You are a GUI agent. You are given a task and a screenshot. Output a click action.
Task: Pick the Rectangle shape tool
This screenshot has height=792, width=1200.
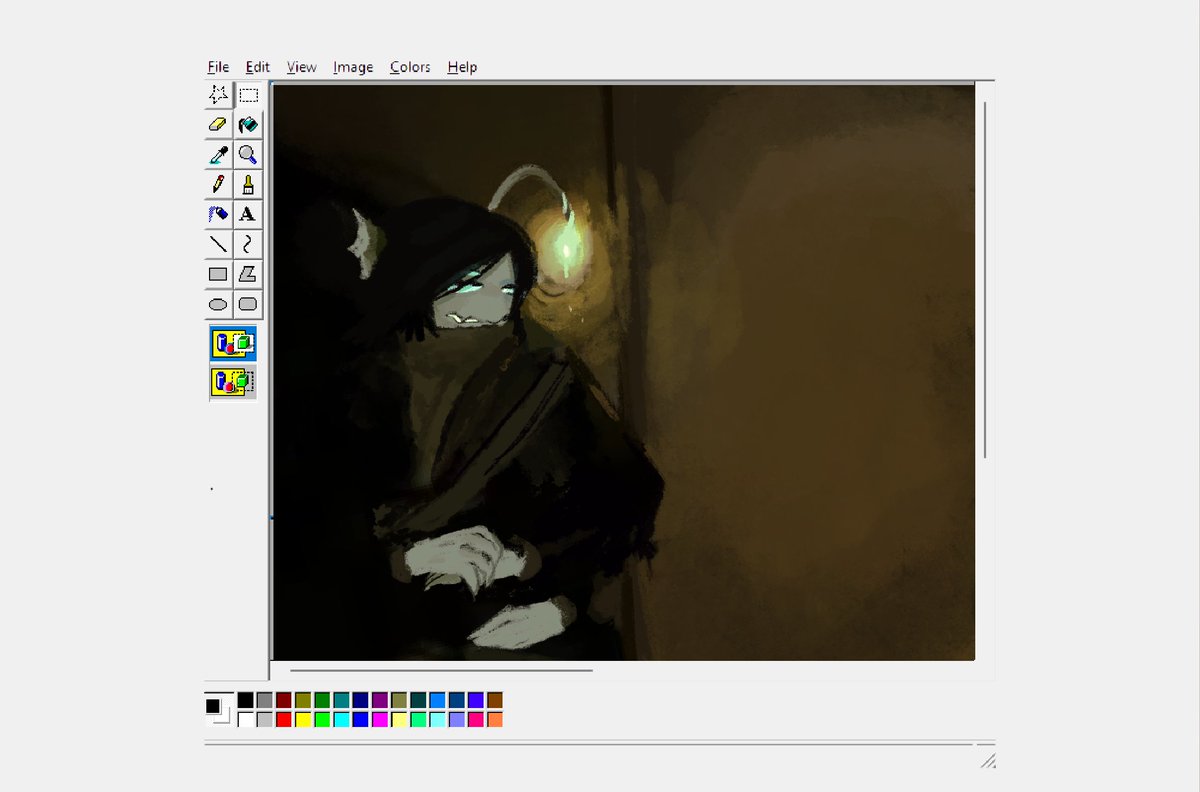[218, 274]
